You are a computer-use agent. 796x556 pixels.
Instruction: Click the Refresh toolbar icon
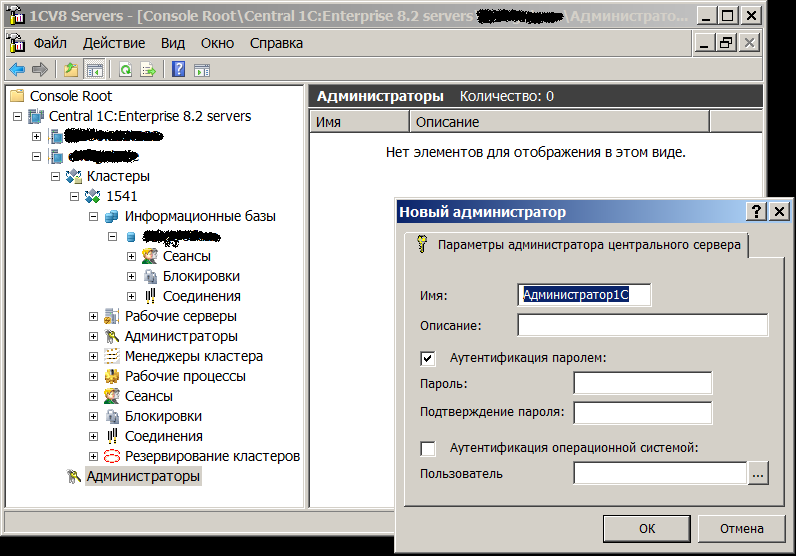[125, 69]
